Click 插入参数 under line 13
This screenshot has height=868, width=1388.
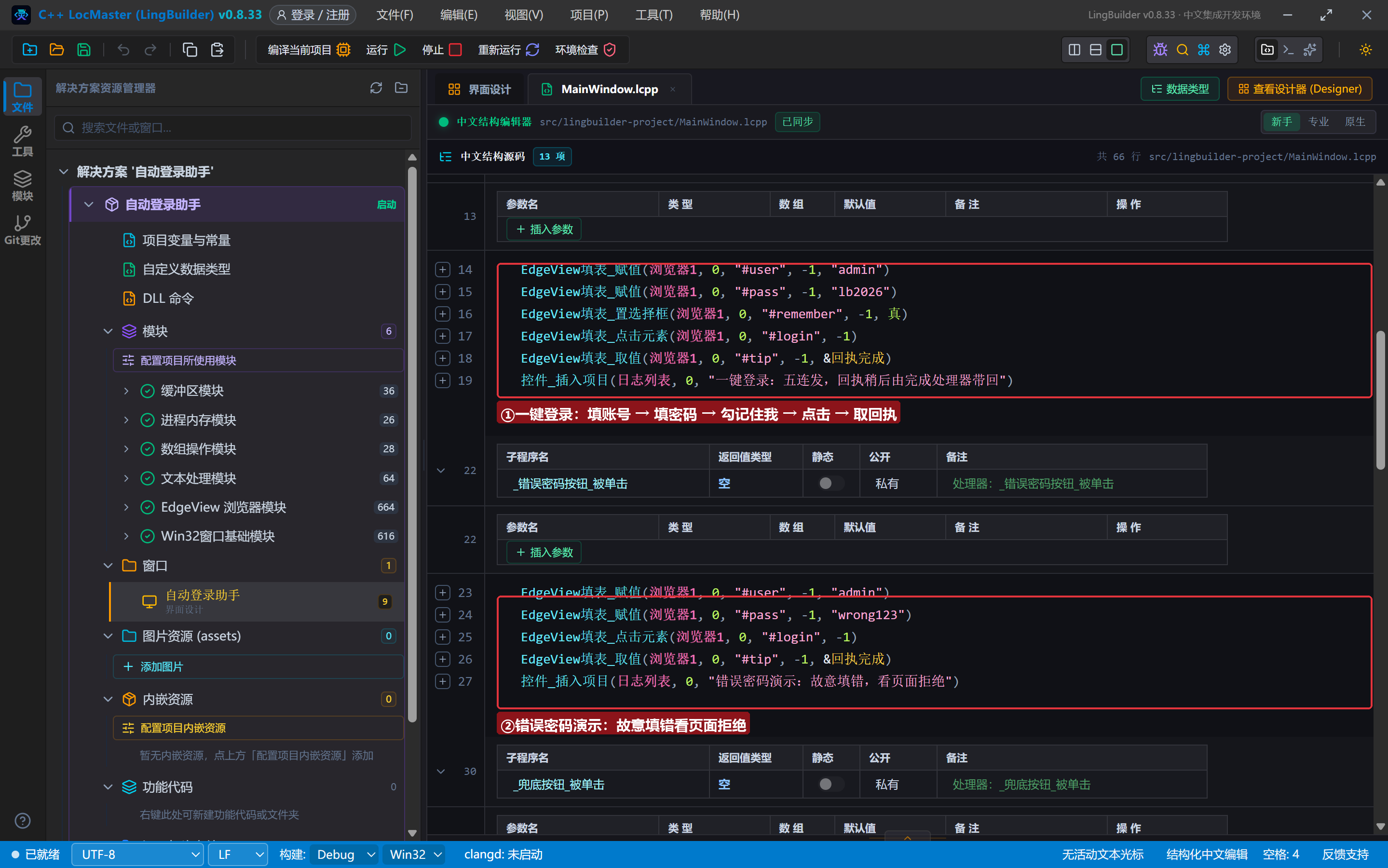[544, 229]
